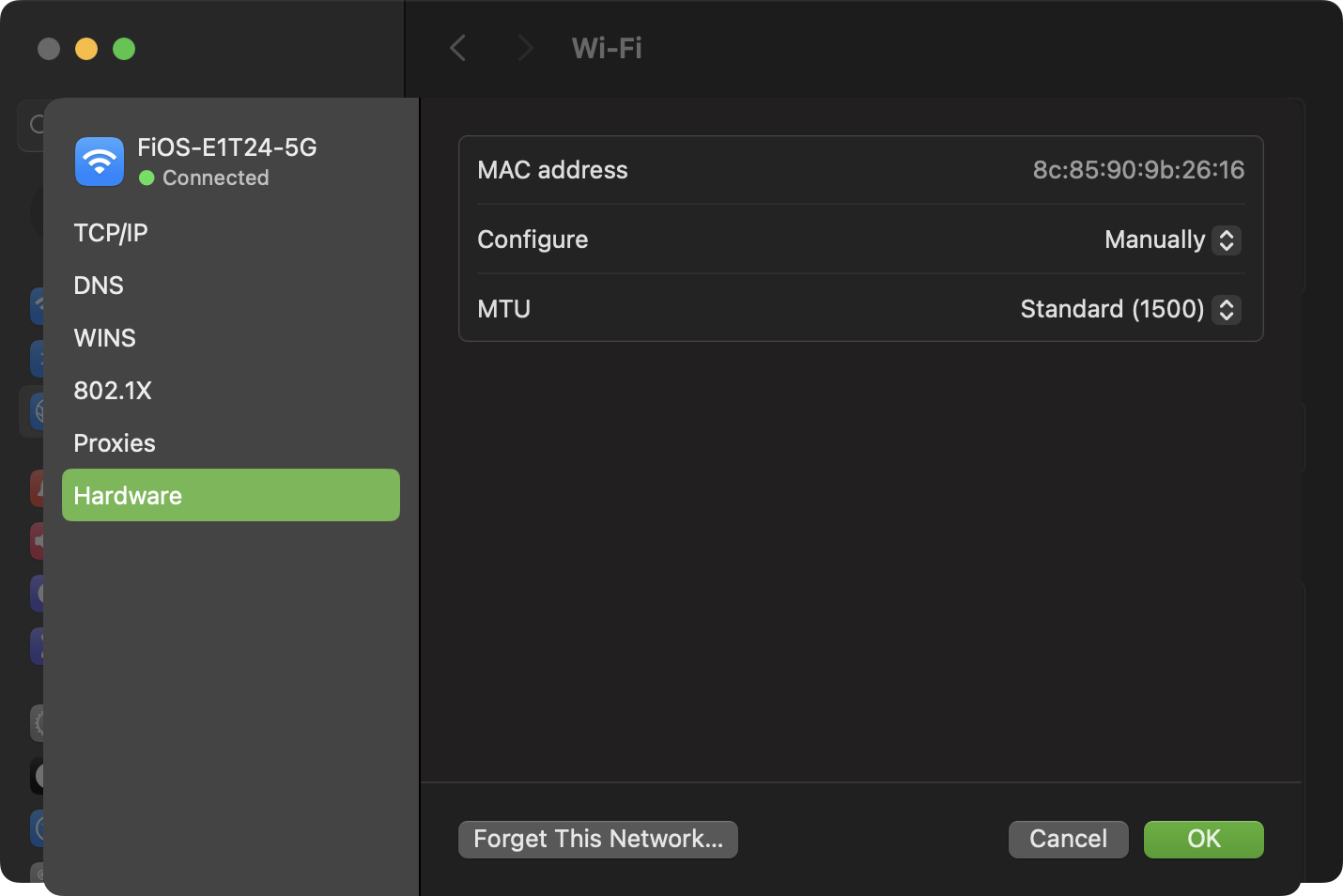Confirm changes with the OK button
This screenshot has width=1343, height=896.
pyautogui.click(x=1203, y=839)
